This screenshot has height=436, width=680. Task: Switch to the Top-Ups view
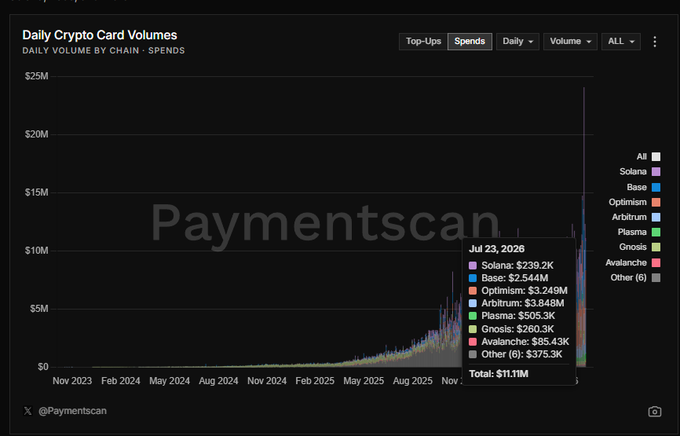point(423,41)
